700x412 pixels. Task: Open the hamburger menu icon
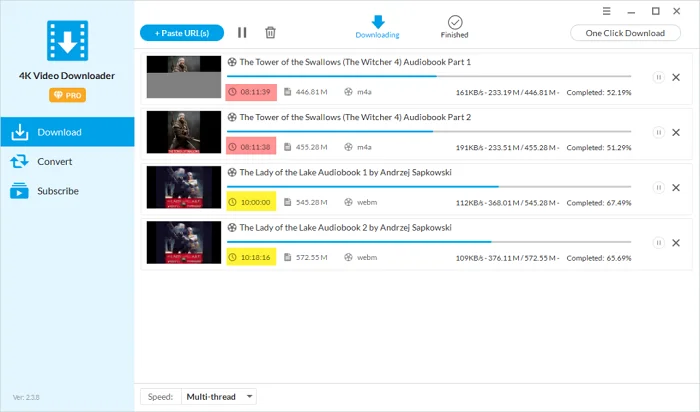point(606,11)
